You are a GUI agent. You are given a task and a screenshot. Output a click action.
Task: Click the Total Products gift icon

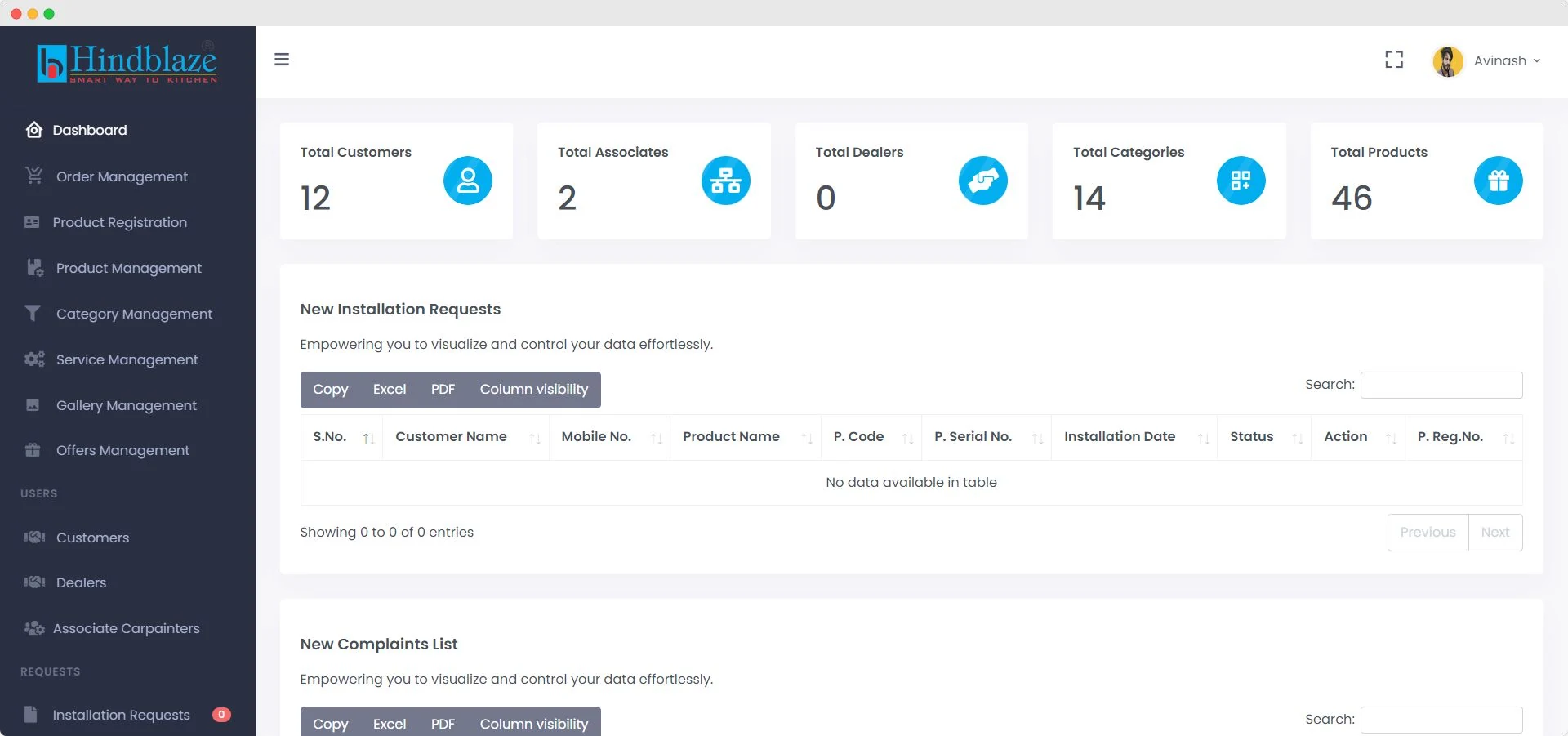click(1499, 181)
